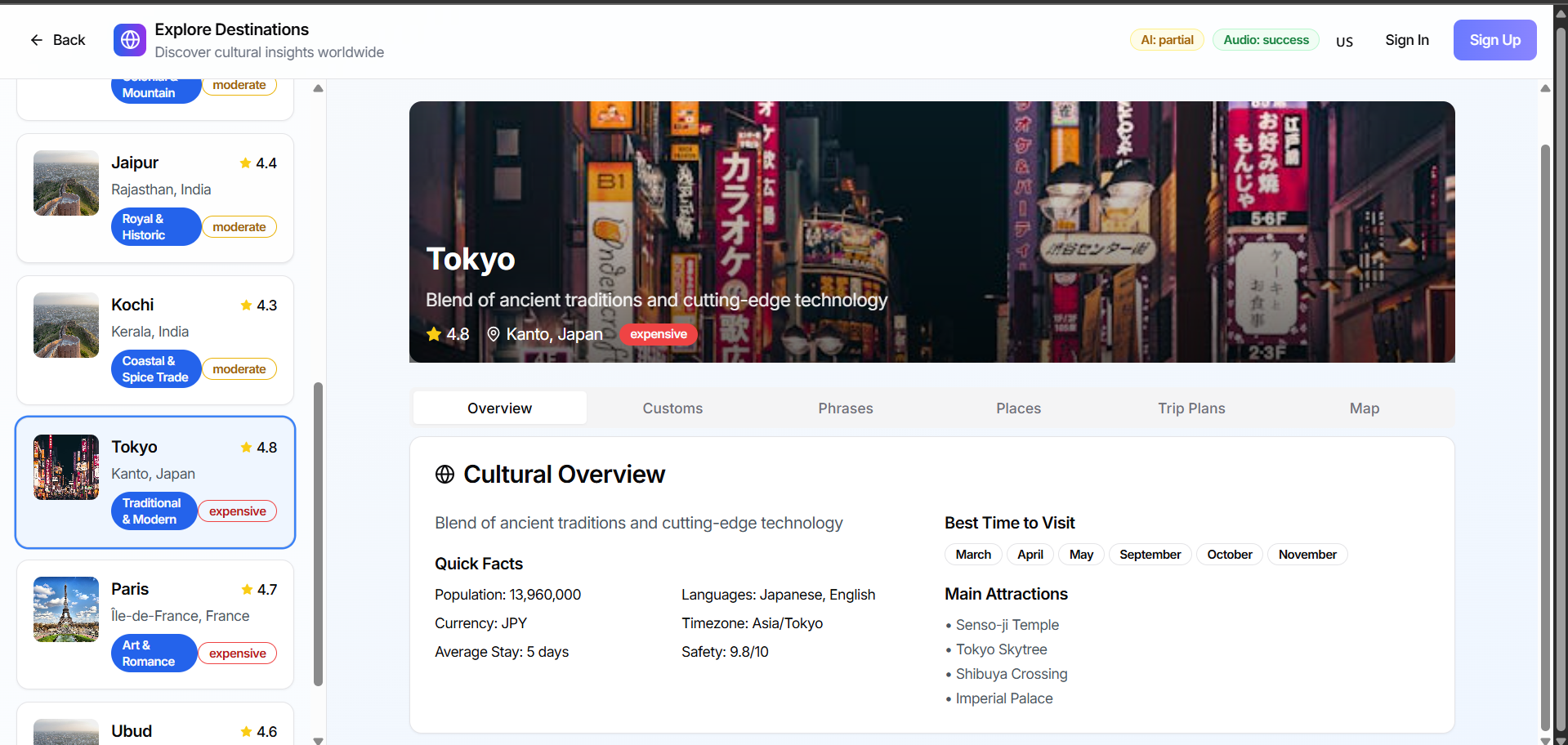Click the US region selector
The height and width of the screenshot is (745, 1568).
pyautogui.click(x=1344, y=41)
